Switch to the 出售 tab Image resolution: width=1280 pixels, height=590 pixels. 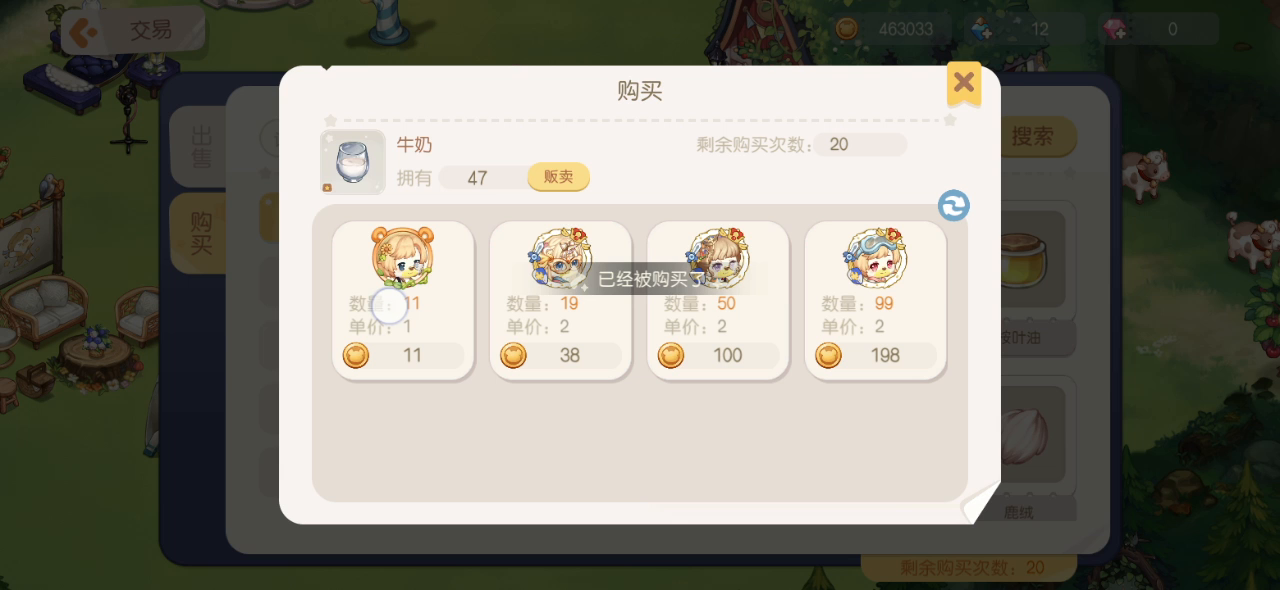coord(201,147)
